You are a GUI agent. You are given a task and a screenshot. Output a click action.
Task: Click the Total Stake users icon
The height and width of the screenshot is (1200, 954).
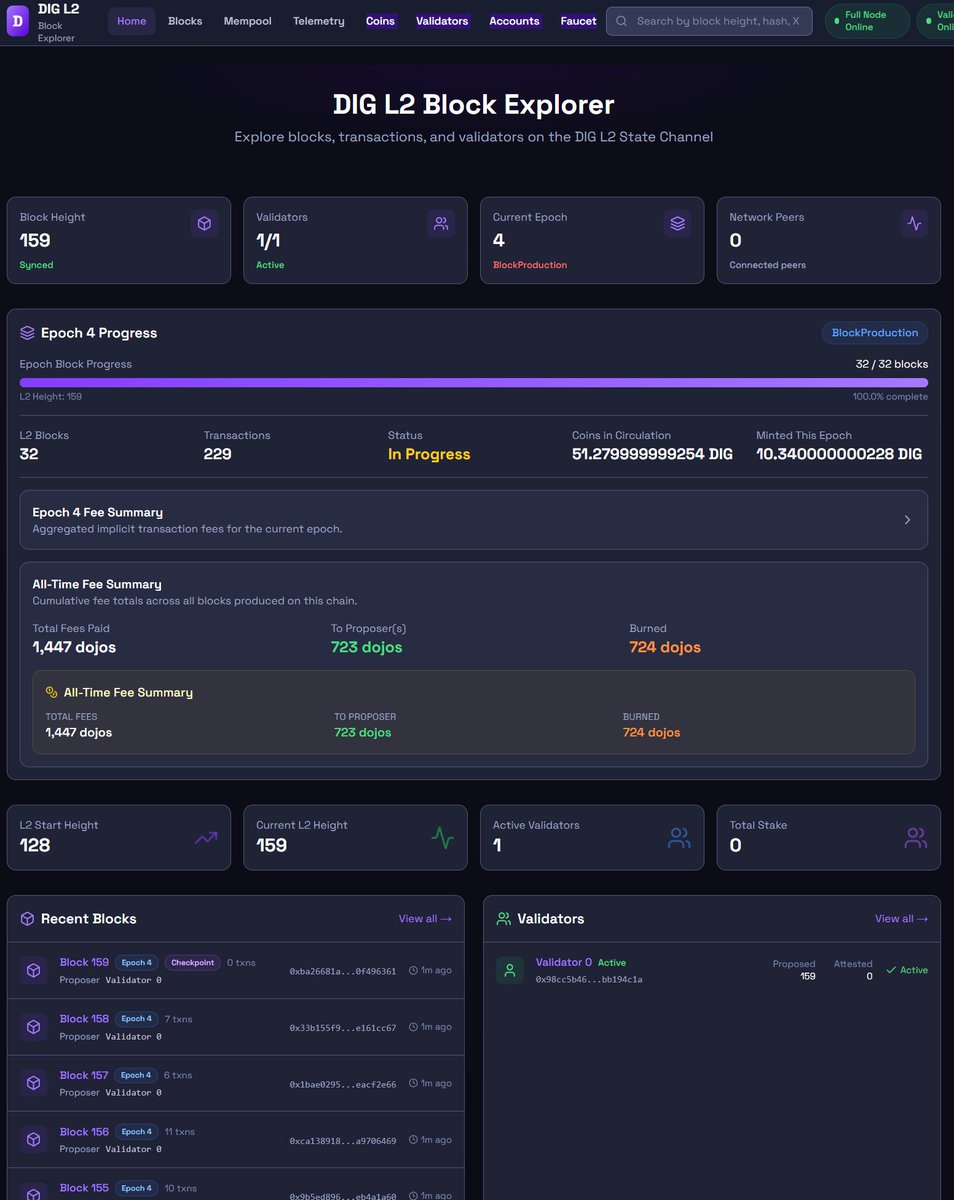(x=915, y=838)
